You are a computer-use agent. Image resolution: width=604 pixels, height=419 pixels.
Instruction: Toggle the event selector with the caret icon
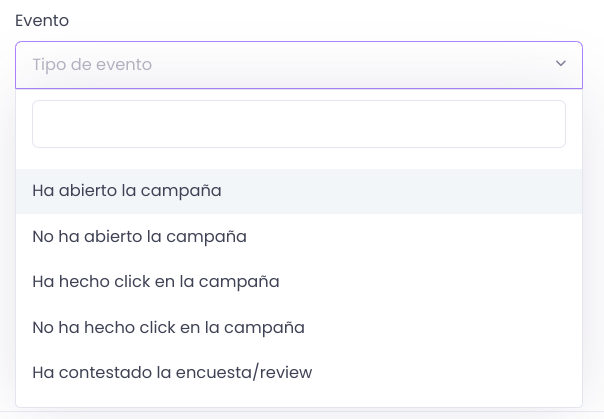(x=561, y=63)
